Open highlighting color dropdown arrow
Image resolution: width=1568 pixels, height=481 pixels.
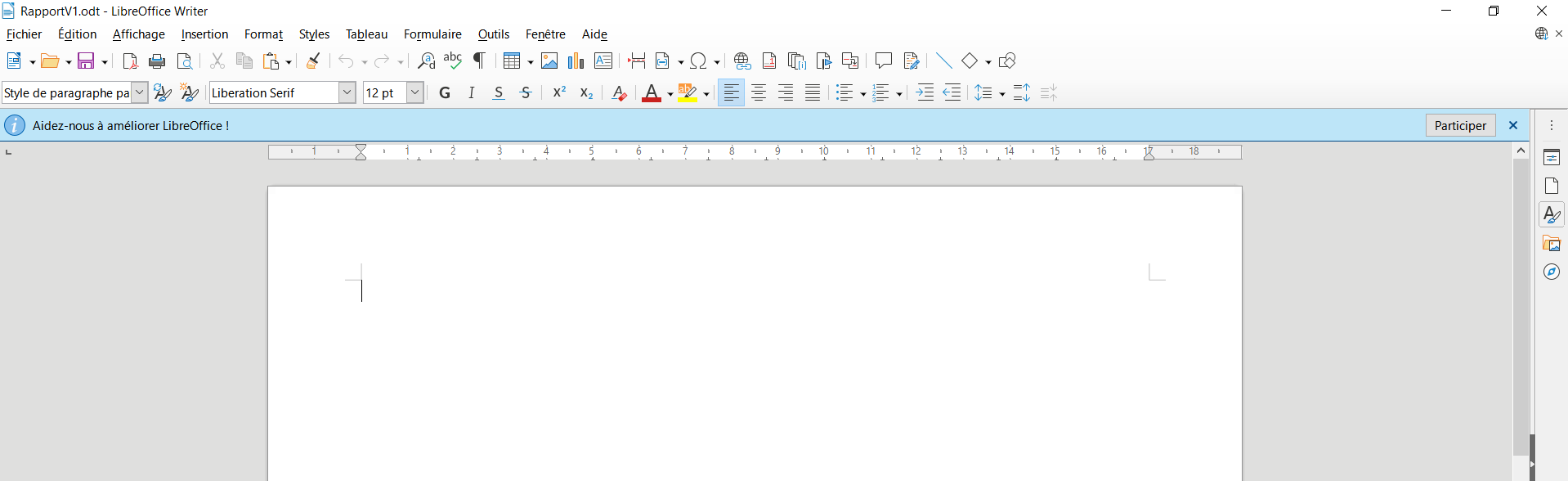[706, 93]
